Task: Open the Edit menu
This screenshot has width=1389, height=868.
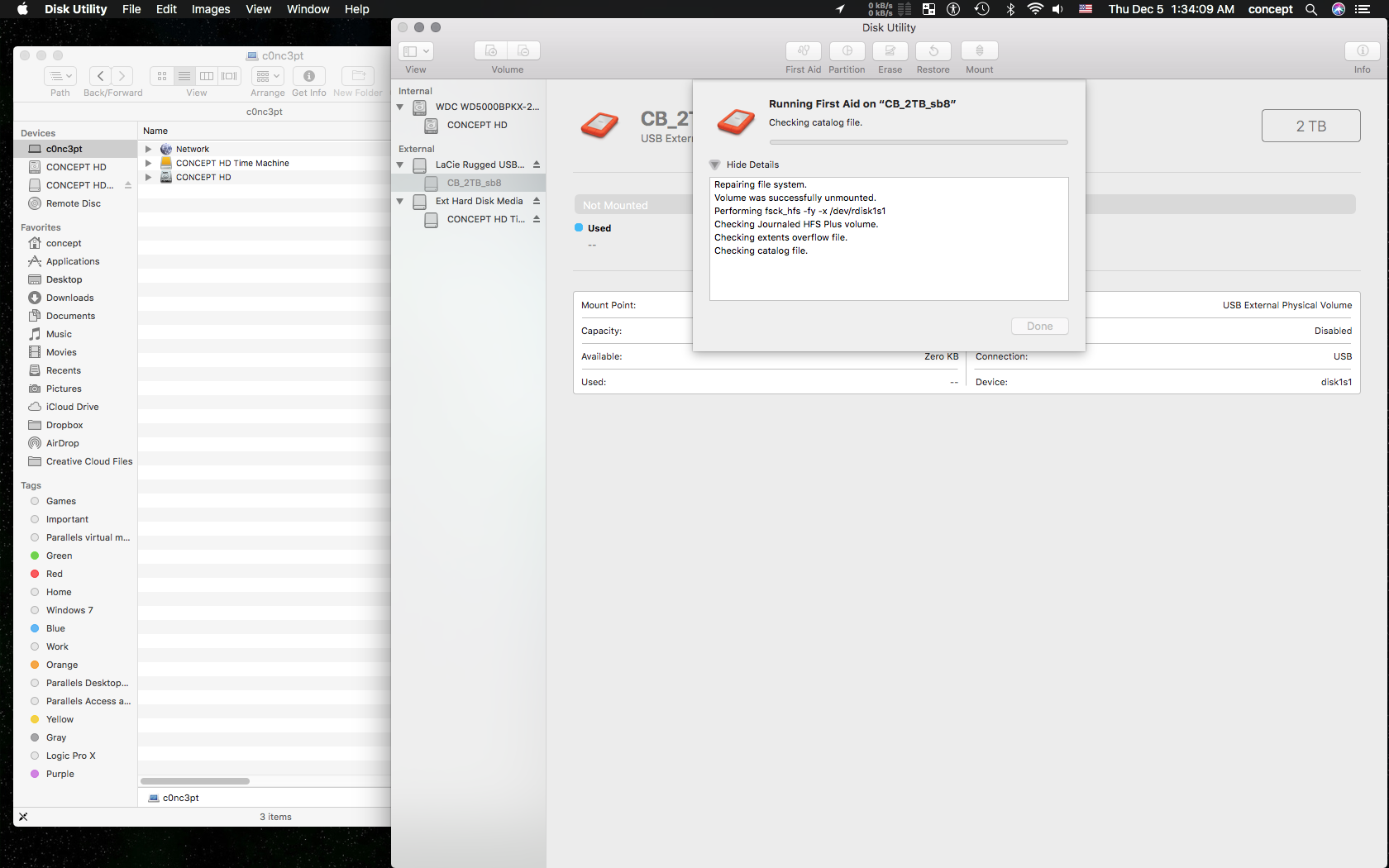Action: [166, 9]
